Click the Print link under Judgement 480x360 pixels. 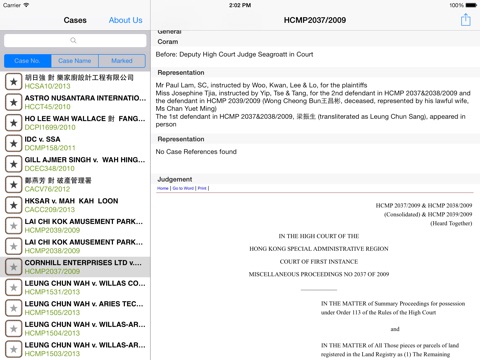pyautogui.click(x=202, y=188)
